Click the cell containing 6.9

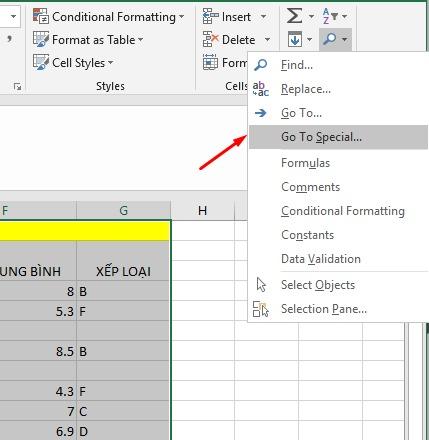coord(38,431)
